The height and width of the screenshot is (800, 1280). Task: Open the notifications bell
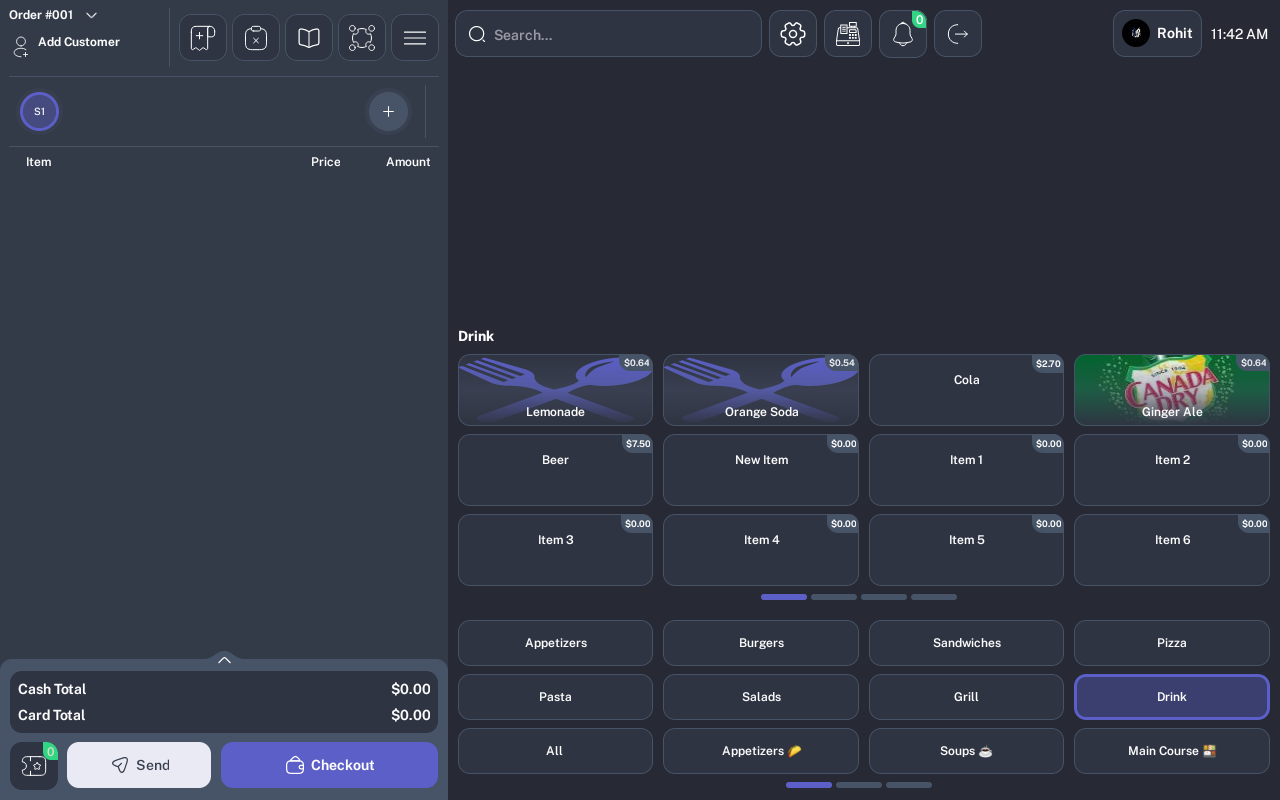tap(903, 34)
